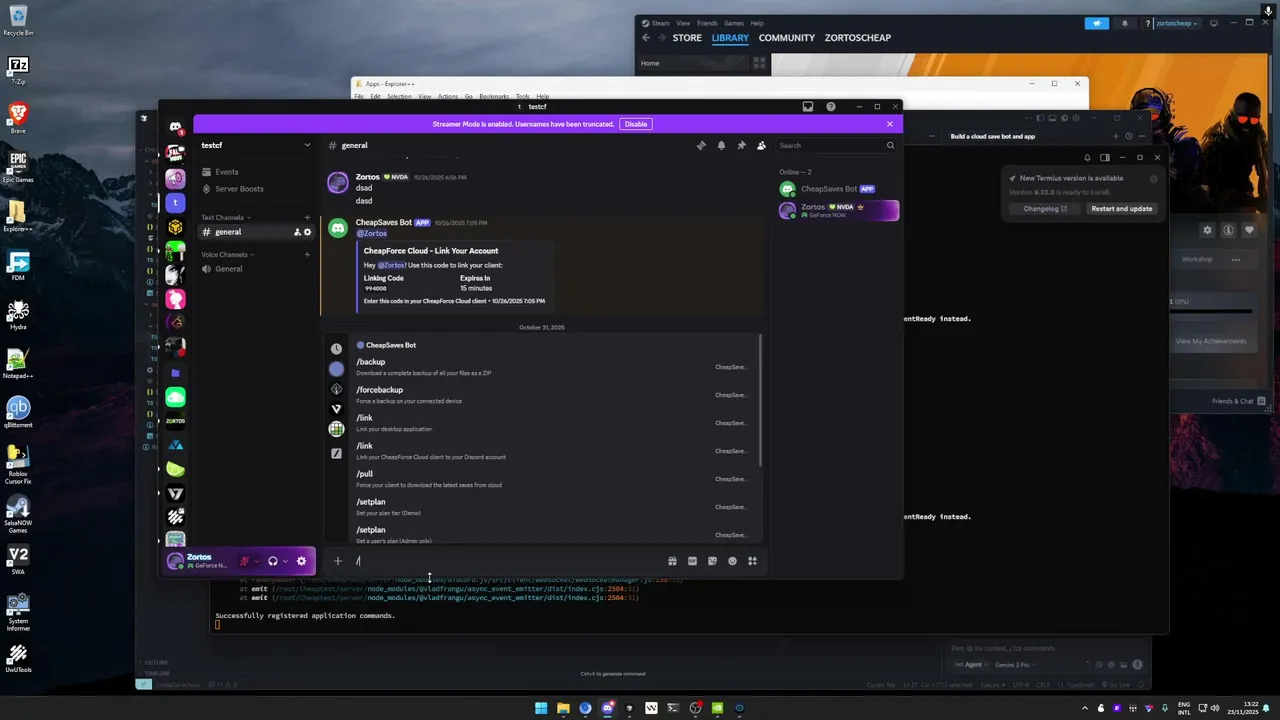Viewport: 1280px width, 720px height.
Task: Switch to Steam COMMUNITY tab
Action: click(x=787, y=38)
